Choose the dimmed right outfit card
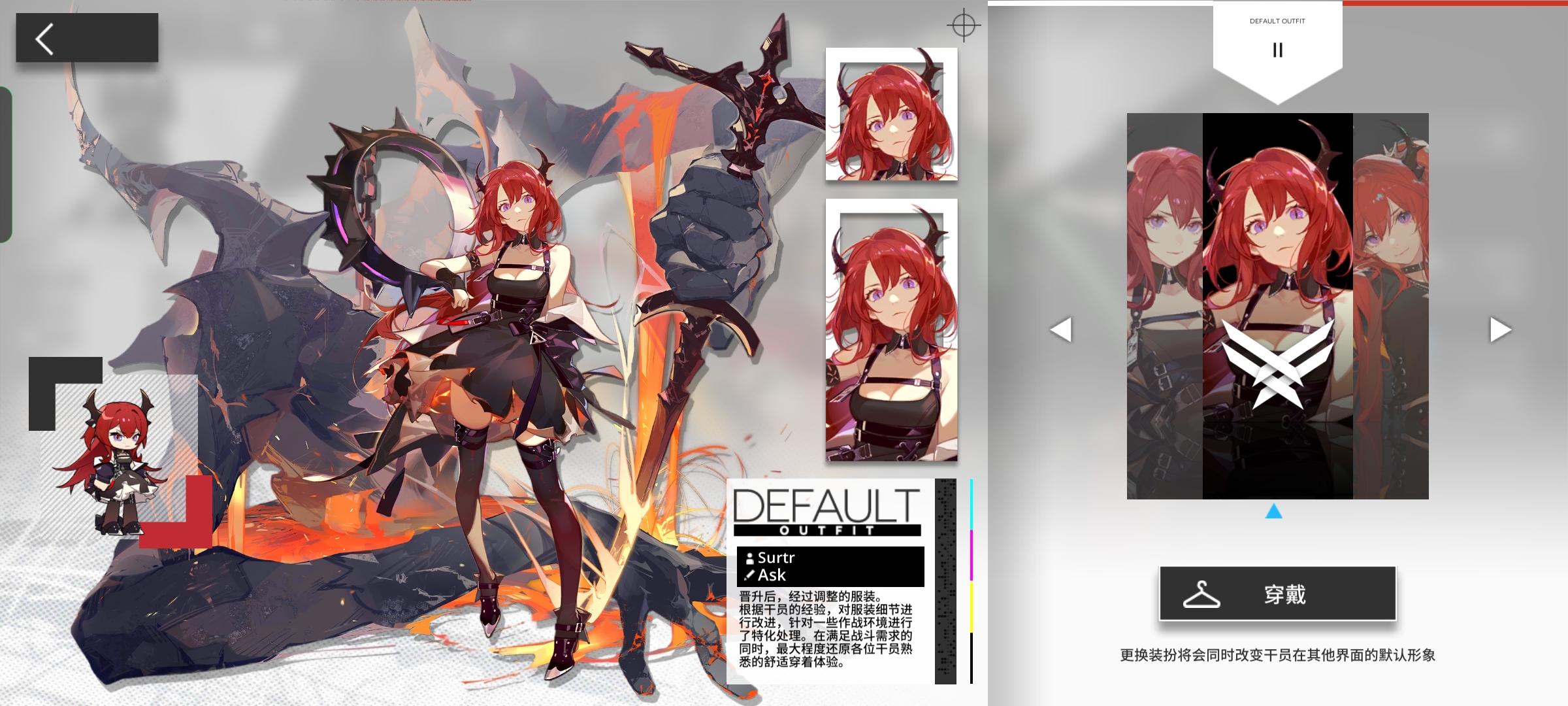The height and width of the screenshot is (706, 1568). (1390, 306)
